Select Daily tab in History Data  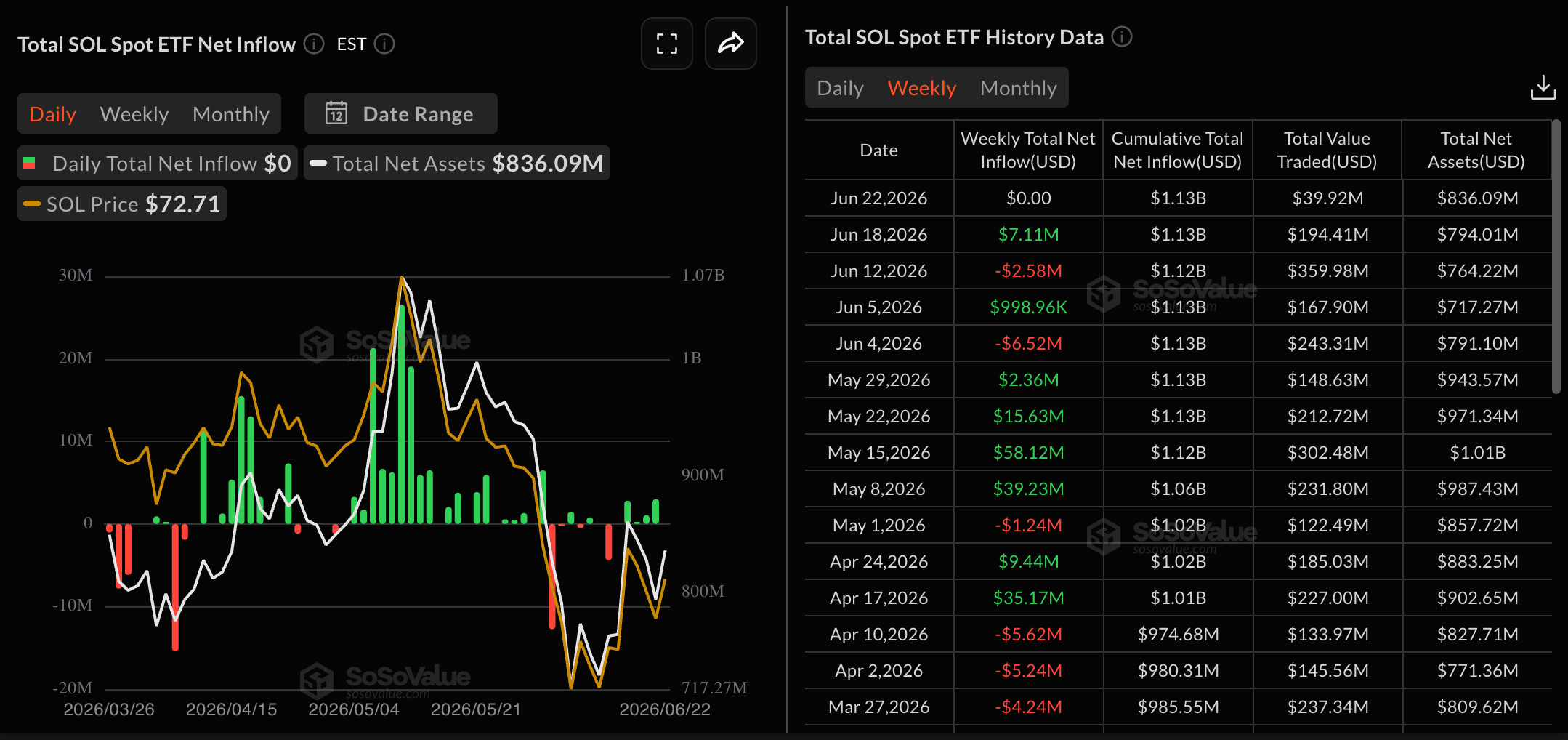click(x=840, y=88)
